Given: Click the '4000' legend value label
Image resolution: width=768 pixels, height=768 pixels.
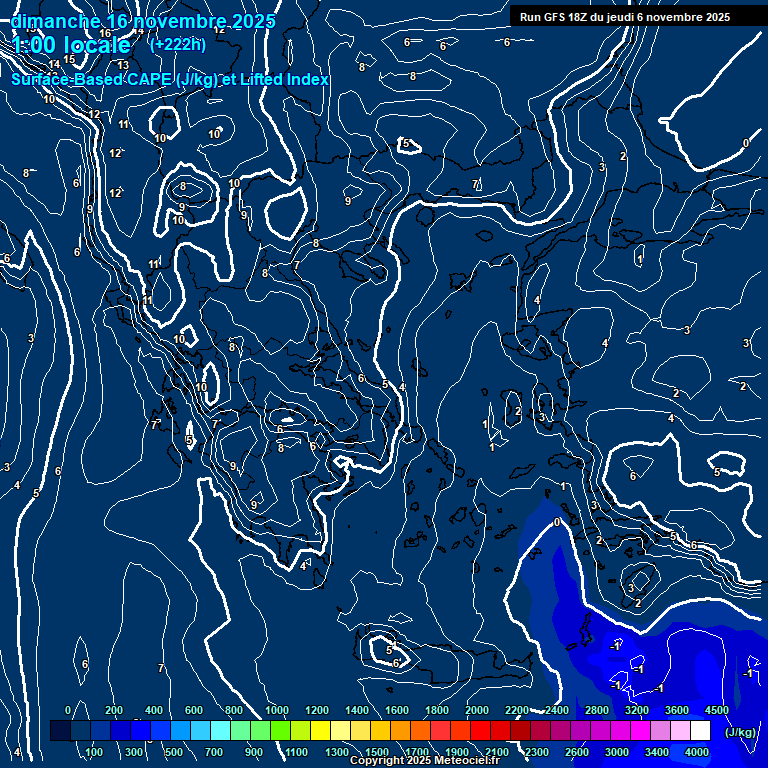Looking at the screenshot, I should click(696, 752).
